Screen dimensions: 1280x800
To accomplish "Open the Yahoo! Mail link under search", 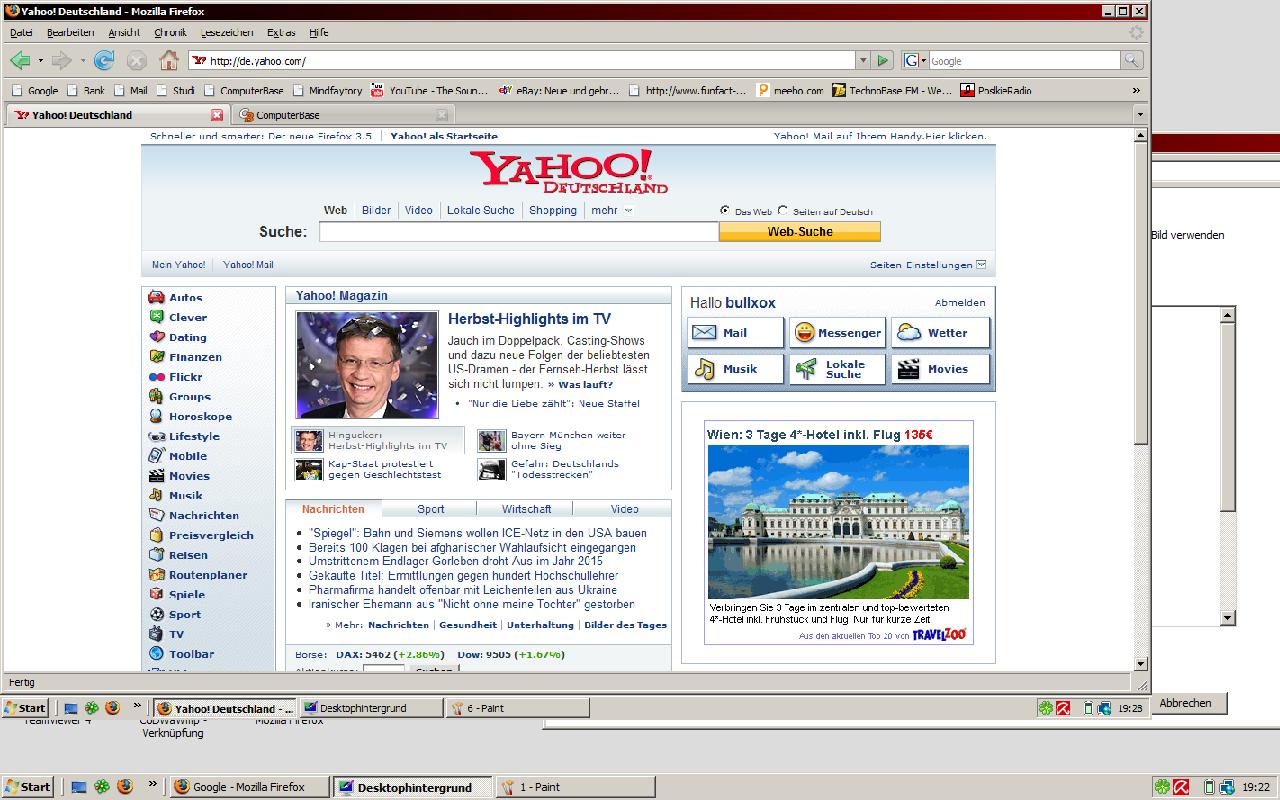I will coord(248,265).
